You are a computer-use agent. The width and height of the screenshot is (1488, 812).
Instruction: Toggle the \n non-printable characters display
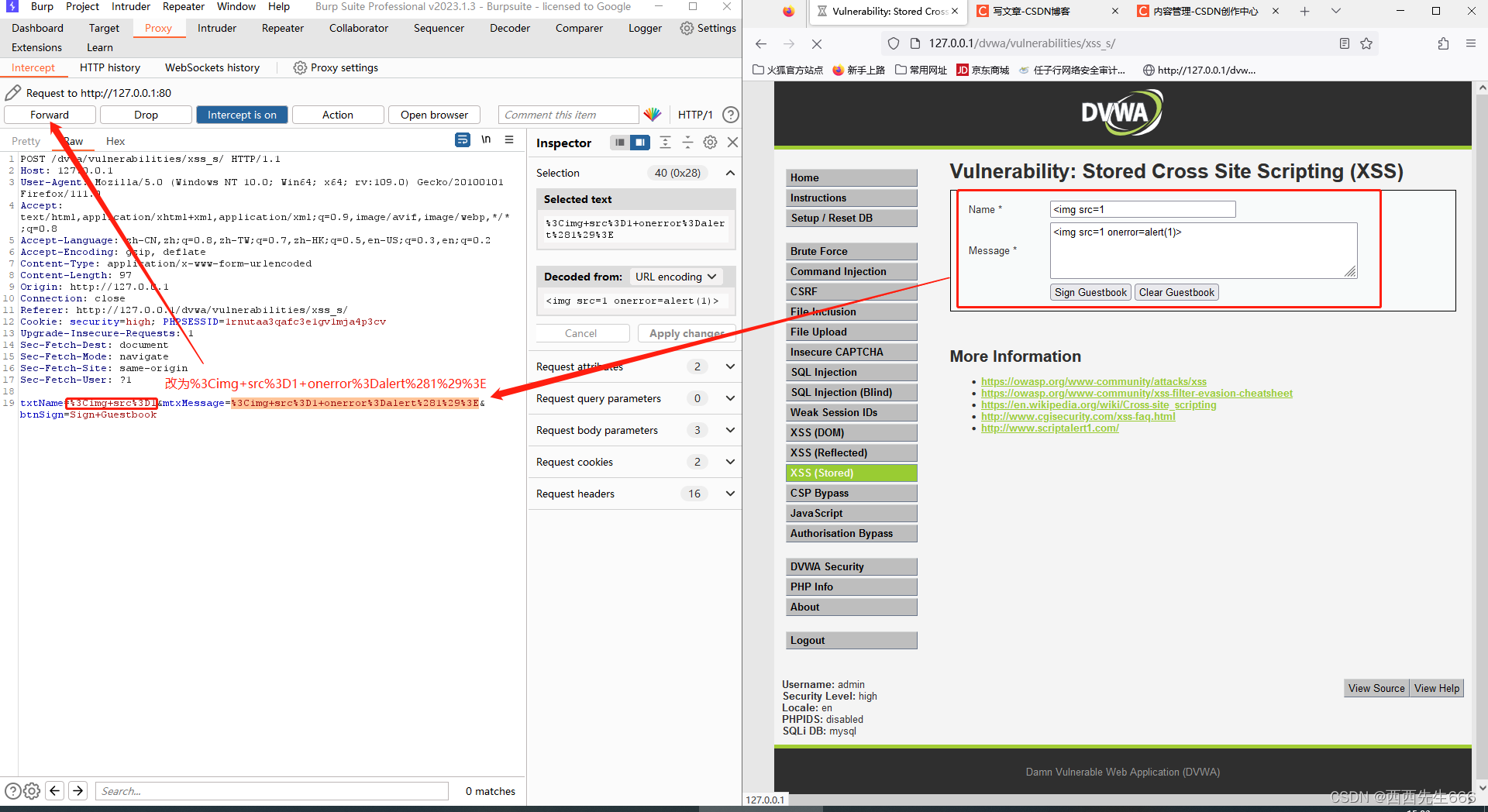(x=486, y=140)
